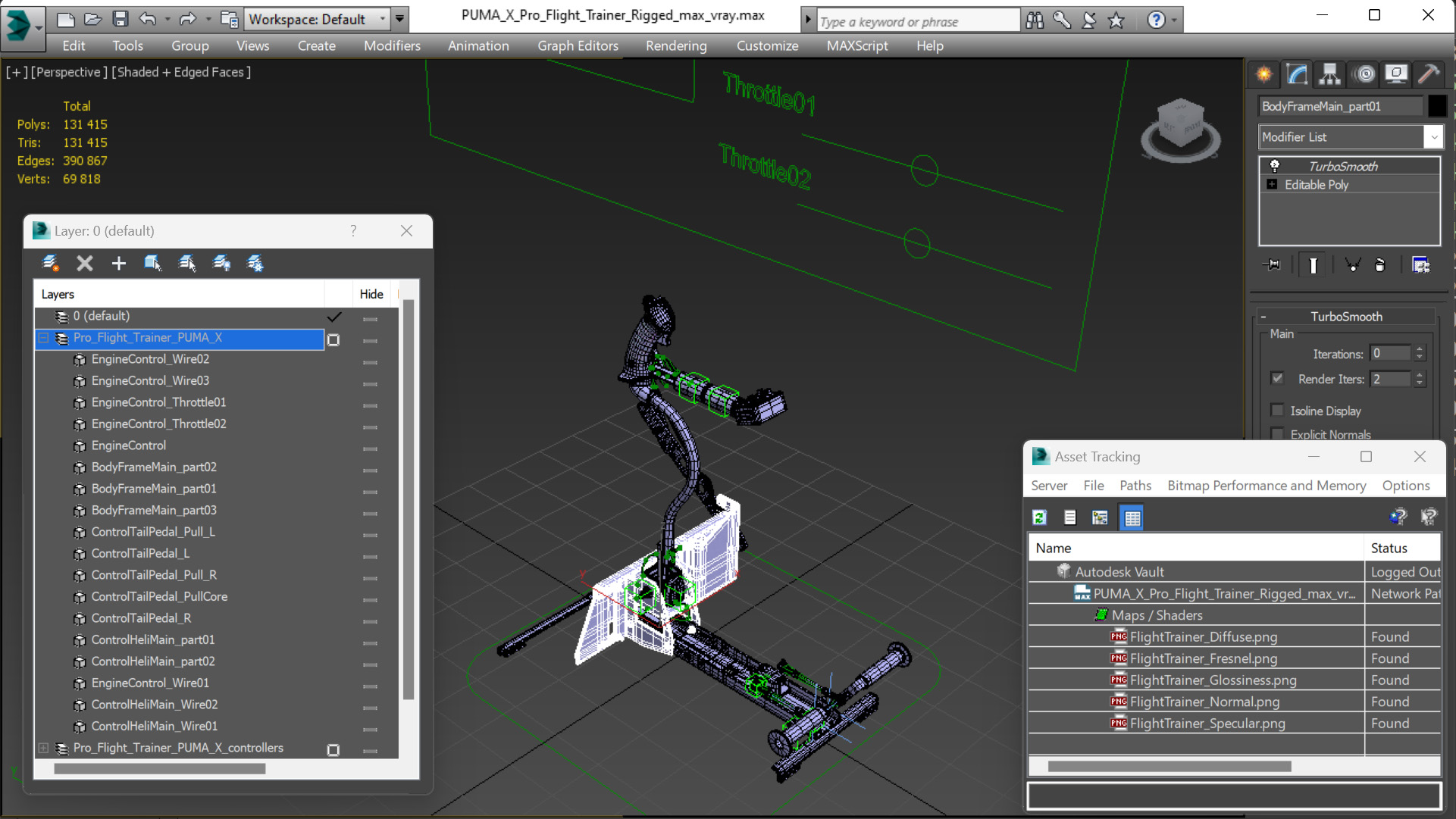1456x819 pixels.
Task: Toggle hide for ControlTailPedal_R row
Action: [x=370, y=621]
